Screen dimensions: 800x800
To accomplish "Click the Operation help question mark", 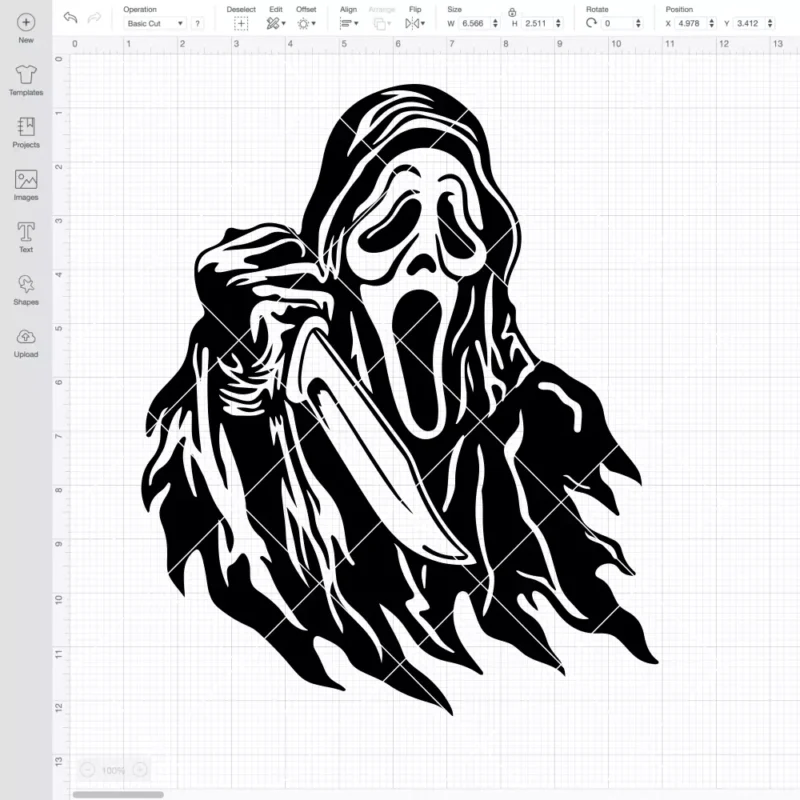I will tap(197, 23).
